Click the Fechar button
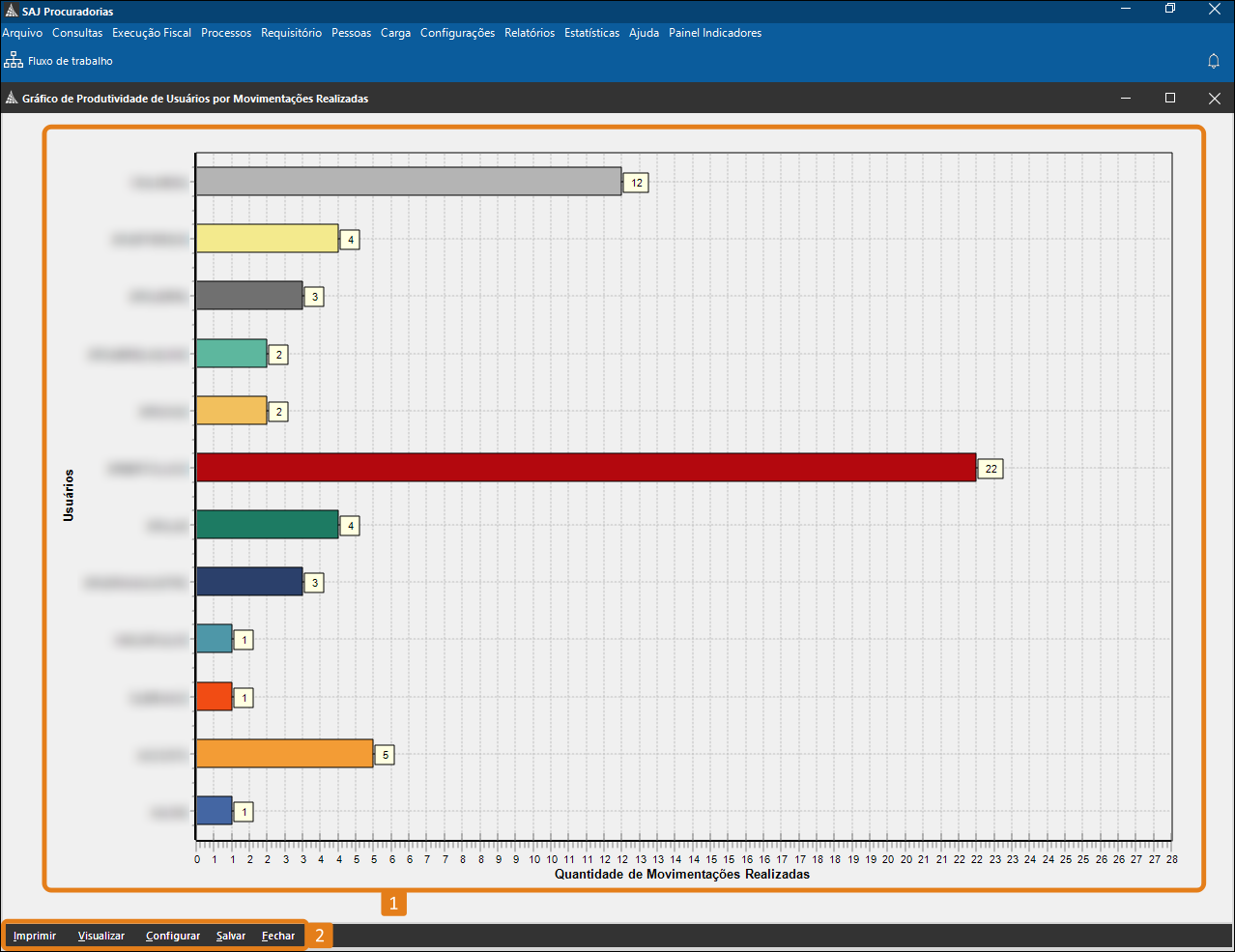Screen dimensions: 1235x952 [278, 936]
